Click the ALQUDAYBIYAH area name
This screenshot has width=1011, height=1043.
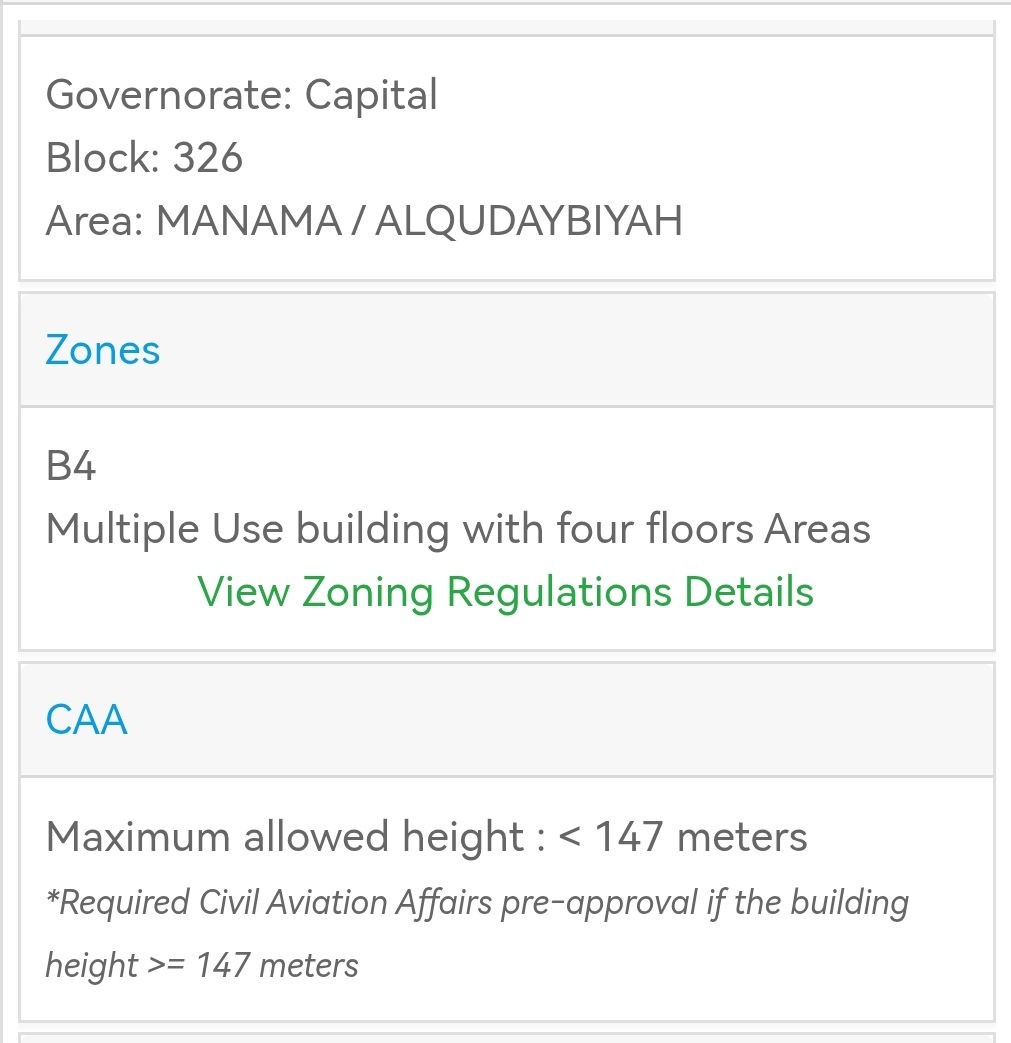(528, 220)
